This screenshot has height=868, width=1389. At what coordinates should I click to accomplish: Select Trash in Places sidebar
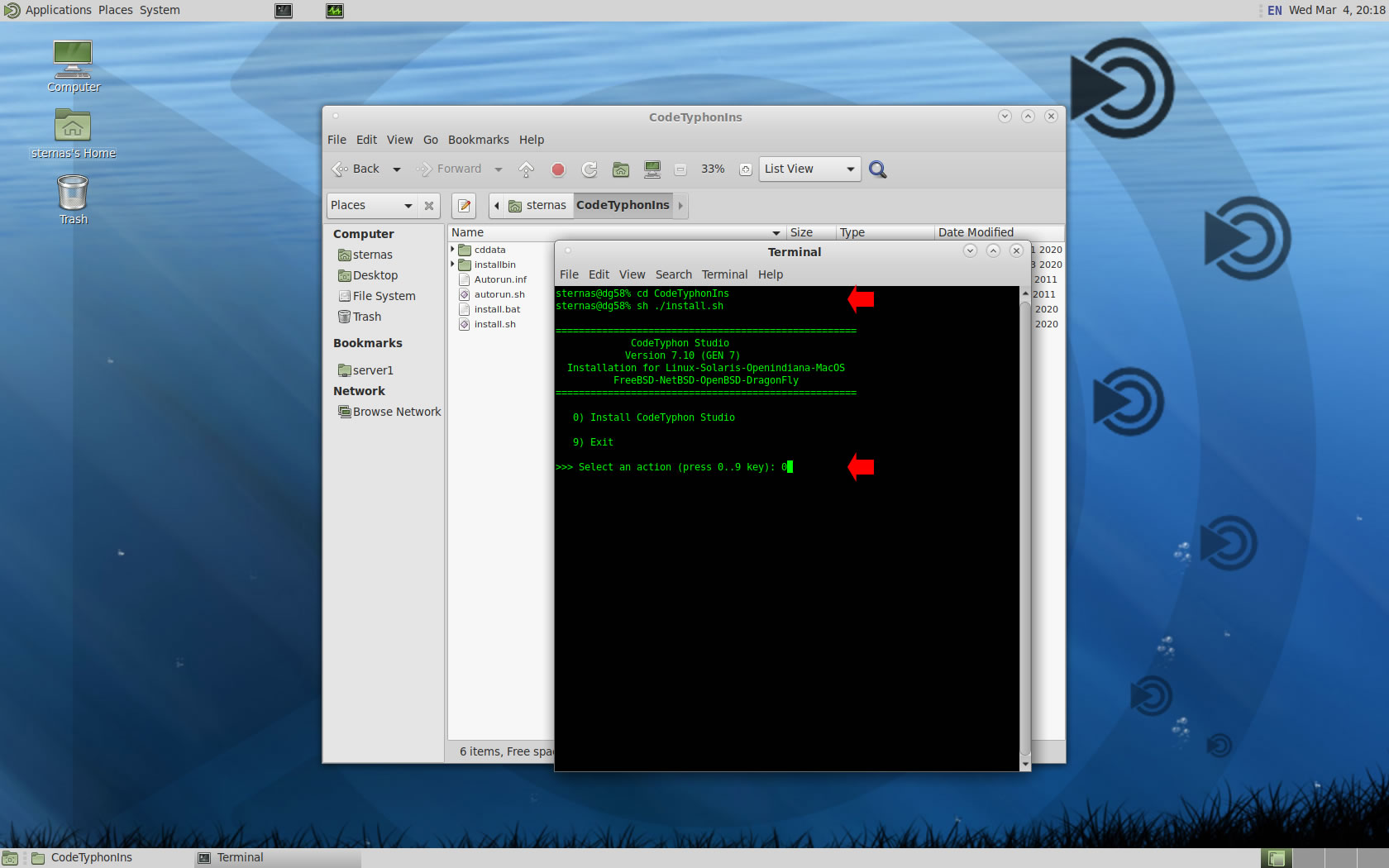click(360, 317)
